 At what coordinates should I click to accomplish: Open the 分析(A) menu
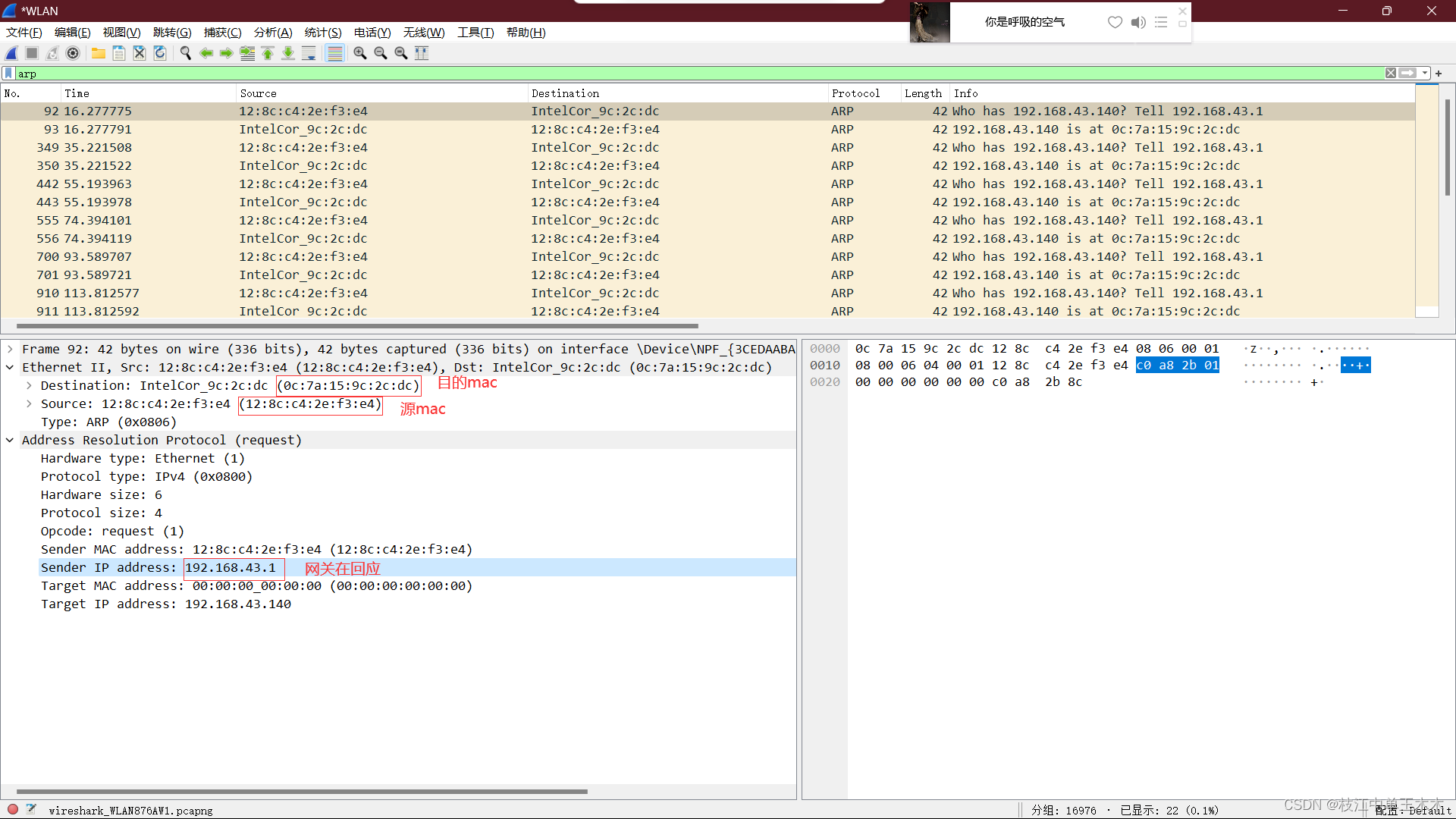point(272,33)
